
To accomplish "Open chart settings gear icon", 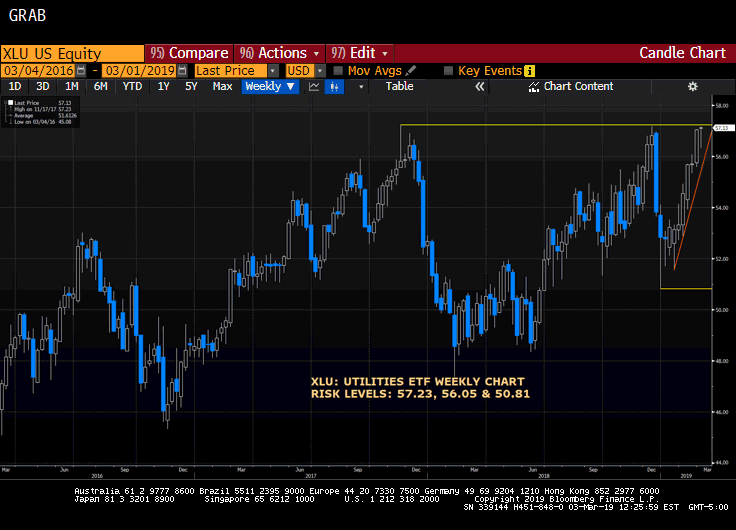I will (x=692, y=86).
